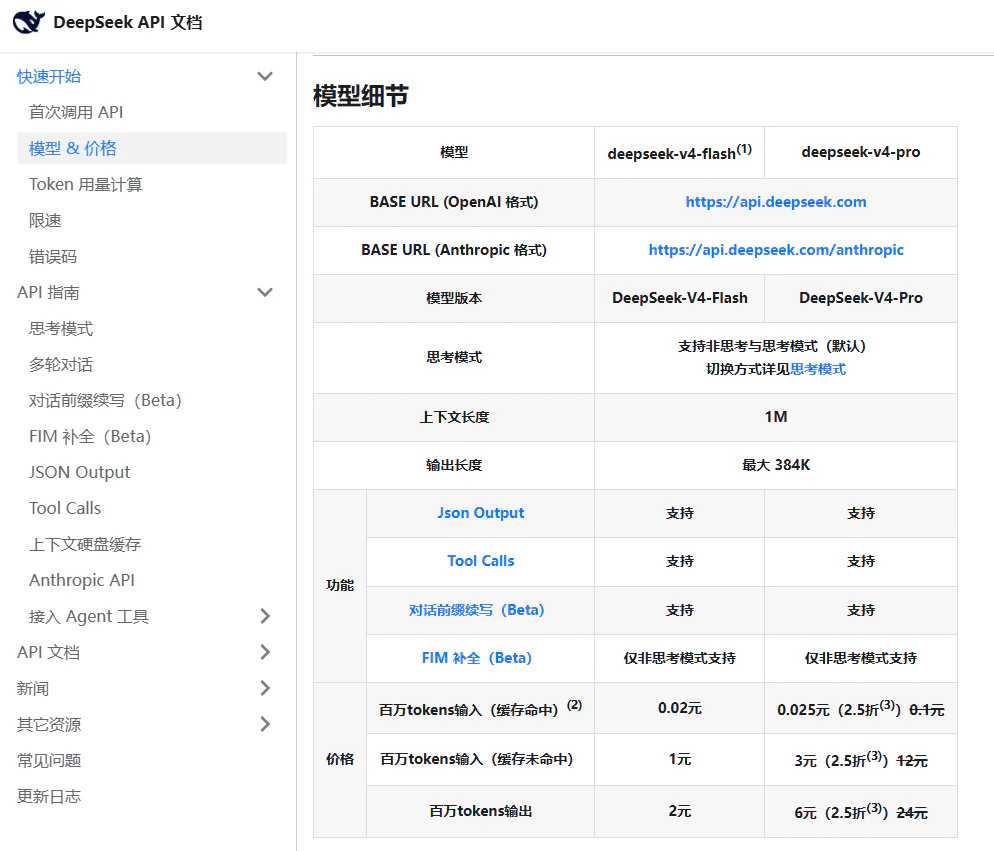Open the 错误码 sidebar item
Viewport: 994px width, 851px height.
pyautogui.click(x=53, y=257)
